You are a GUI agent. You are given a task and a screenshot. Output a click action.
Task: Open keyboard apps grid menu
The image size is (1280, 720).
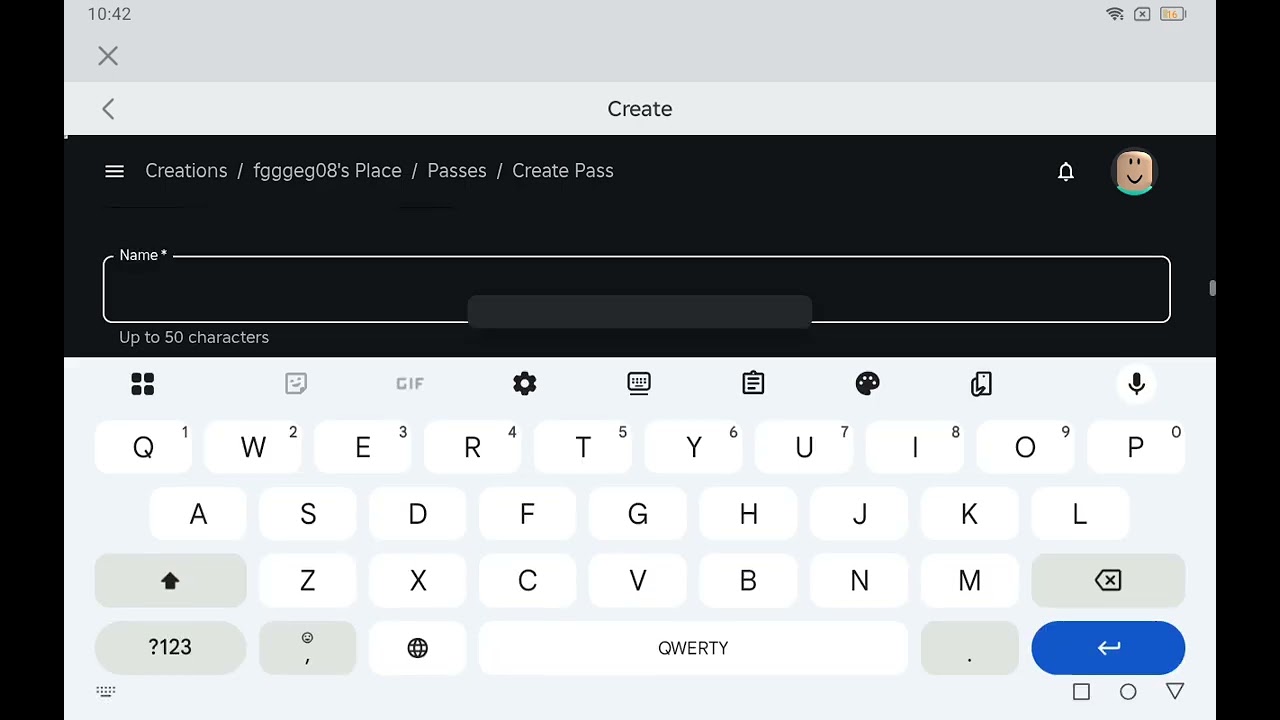point(143,384)
